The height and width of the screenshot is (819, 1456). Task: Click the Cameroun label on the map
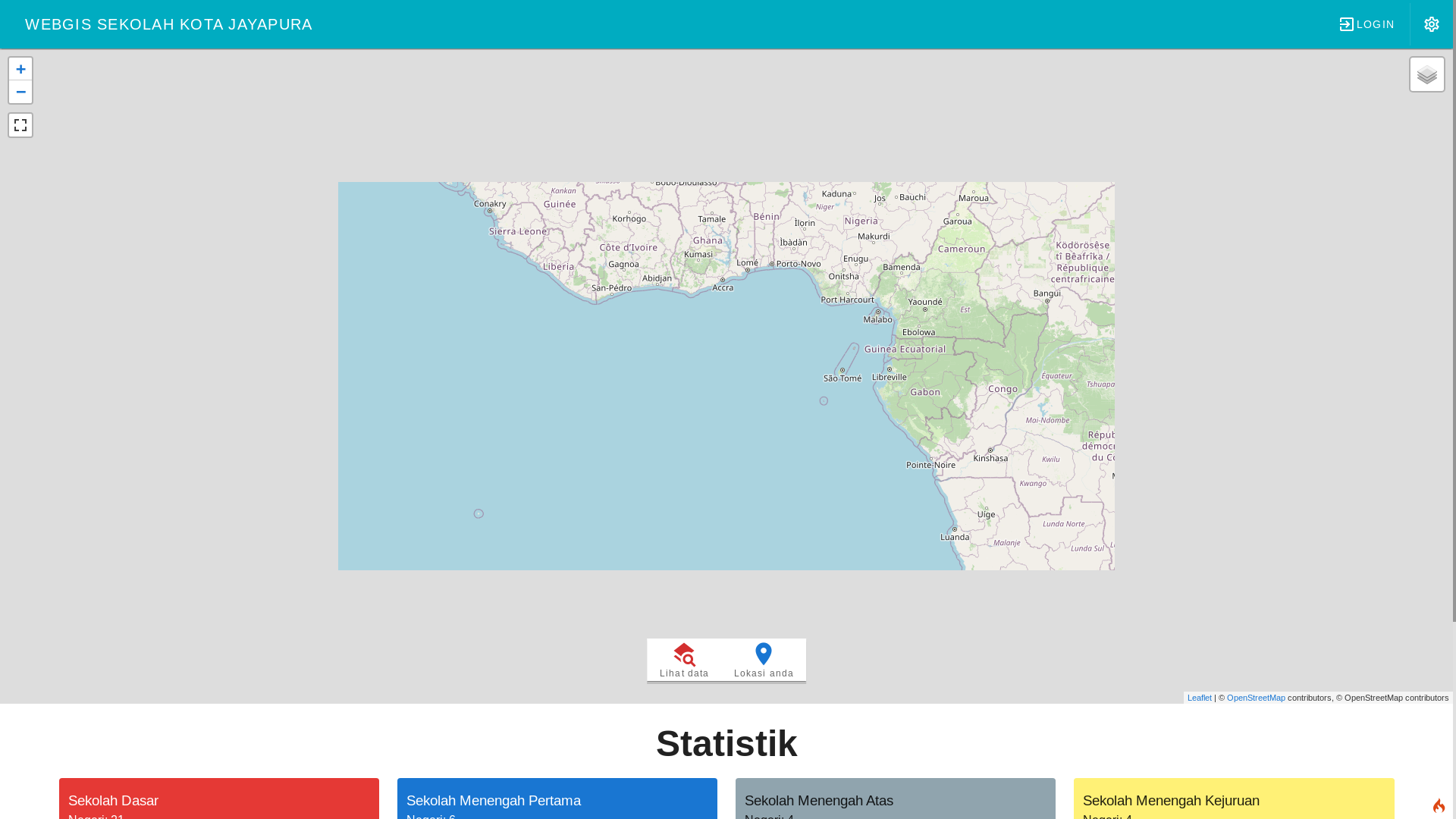tap(962, 249)
